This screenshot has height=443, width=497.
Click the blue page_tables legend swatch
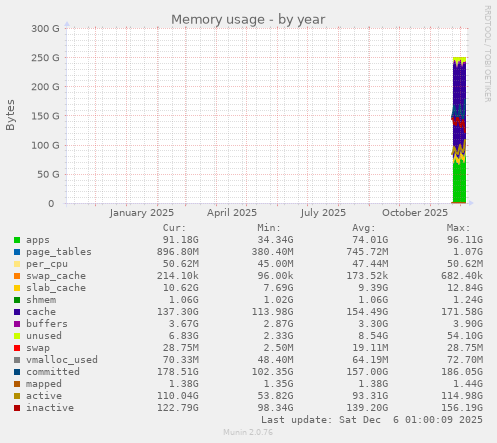point(17,252)
